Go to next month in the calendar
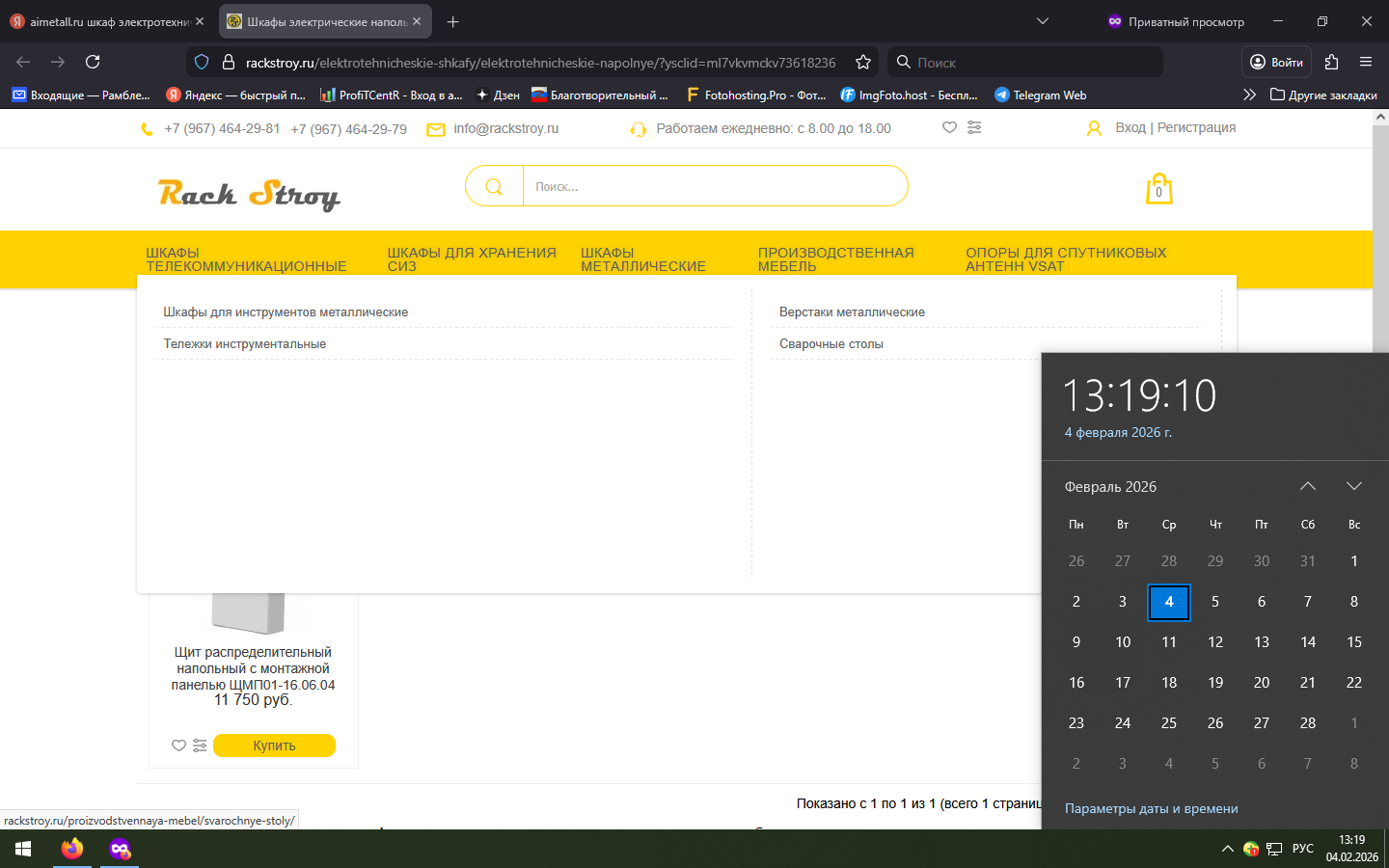Screen dimensions: 1389x868 pyautogui.click(x=1354, y=486)
